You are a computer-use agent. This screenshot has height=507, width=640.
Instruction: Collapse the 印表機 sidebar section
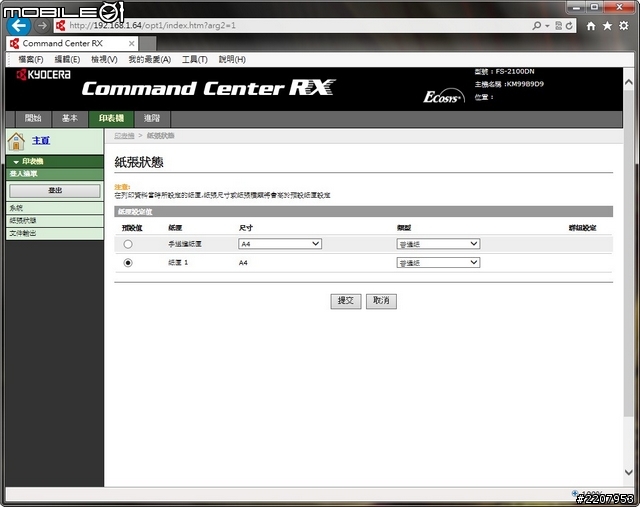coord(54,162)
